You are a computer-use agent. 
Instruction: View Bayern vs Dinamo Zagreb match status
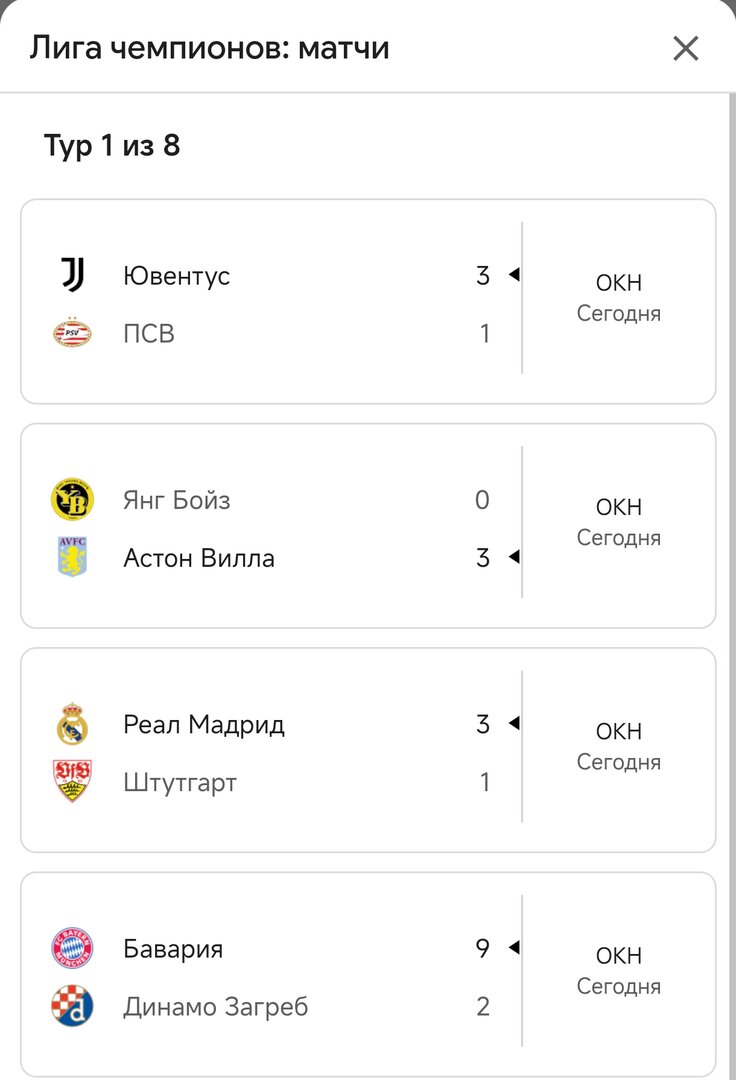coord(618,970)
